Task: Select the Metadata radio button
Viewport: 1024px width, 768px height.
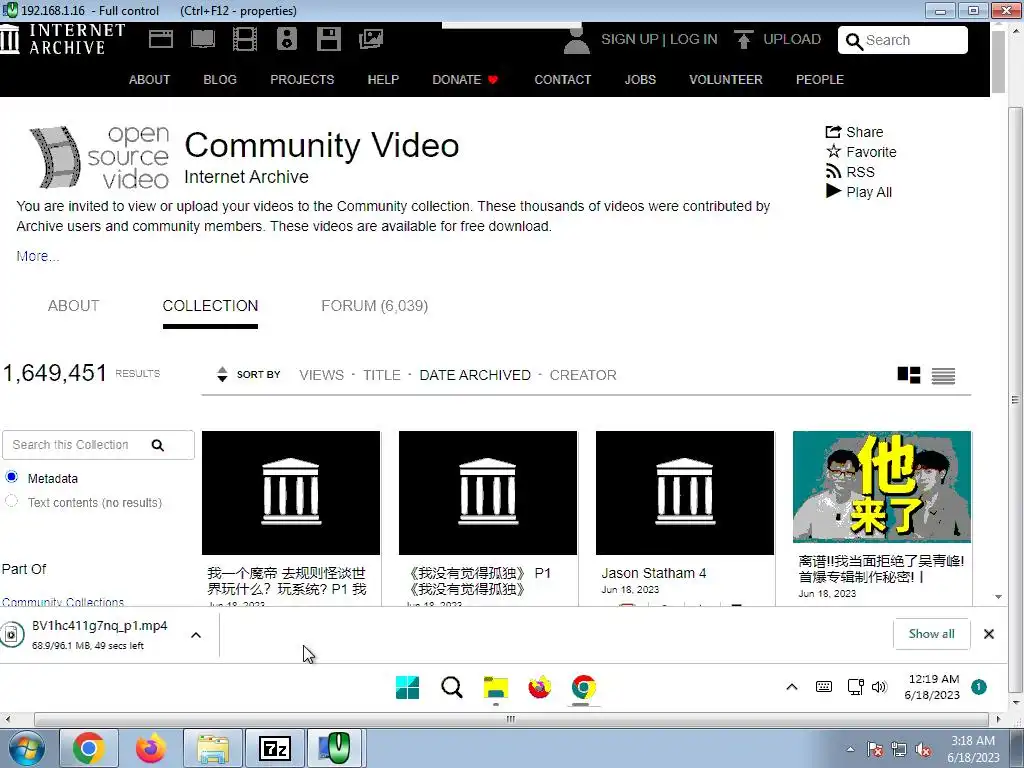Action: pos(11,477)
